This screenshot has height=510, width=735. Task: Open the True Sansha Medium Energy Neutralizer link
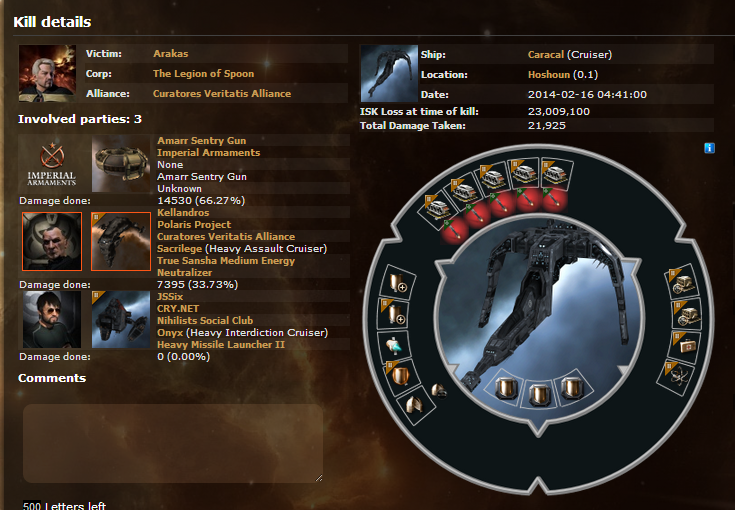tap(226, 266)
